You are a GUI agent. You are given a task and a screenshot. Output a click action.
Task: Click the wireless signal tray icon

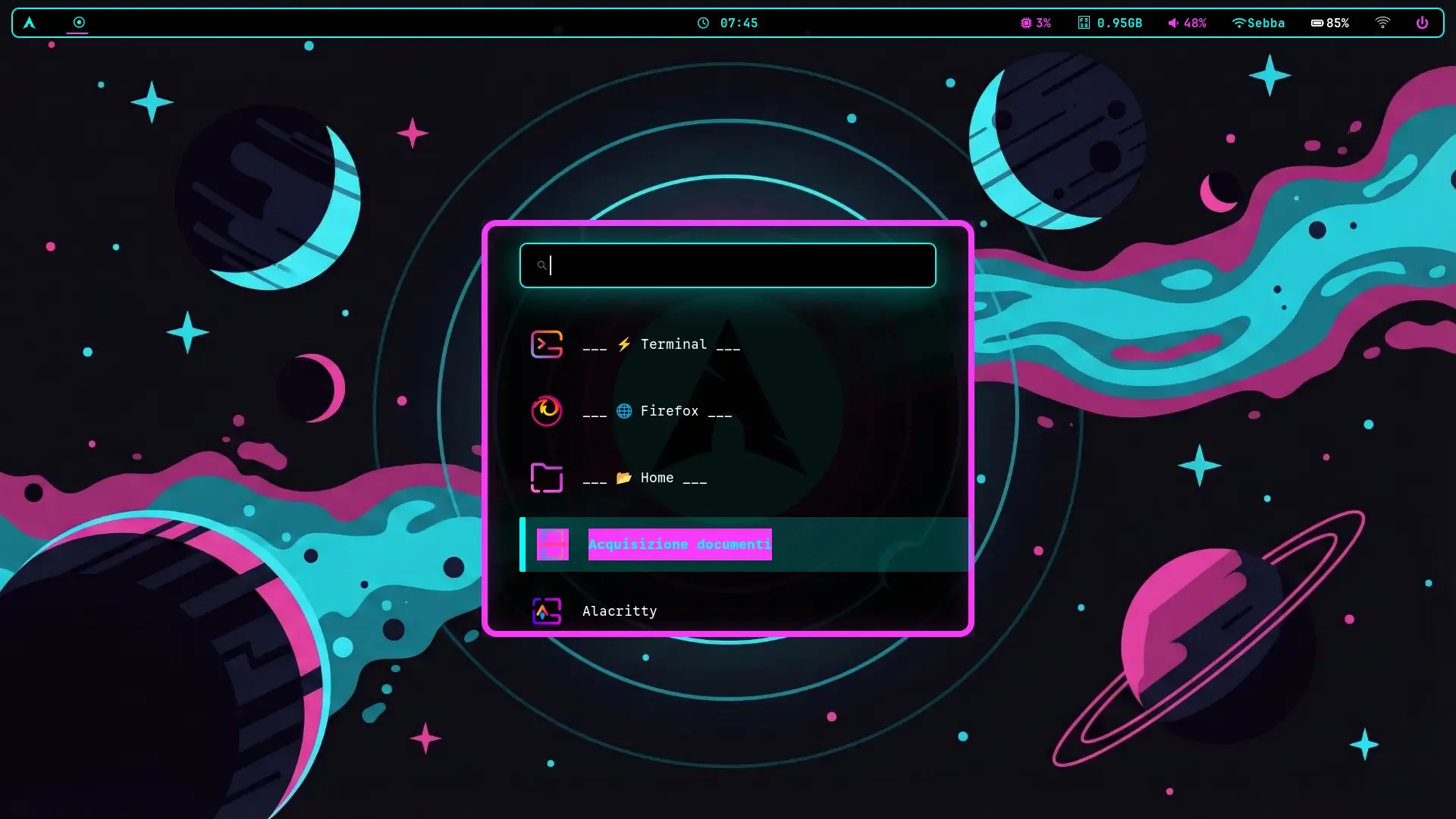(1382, 23)
